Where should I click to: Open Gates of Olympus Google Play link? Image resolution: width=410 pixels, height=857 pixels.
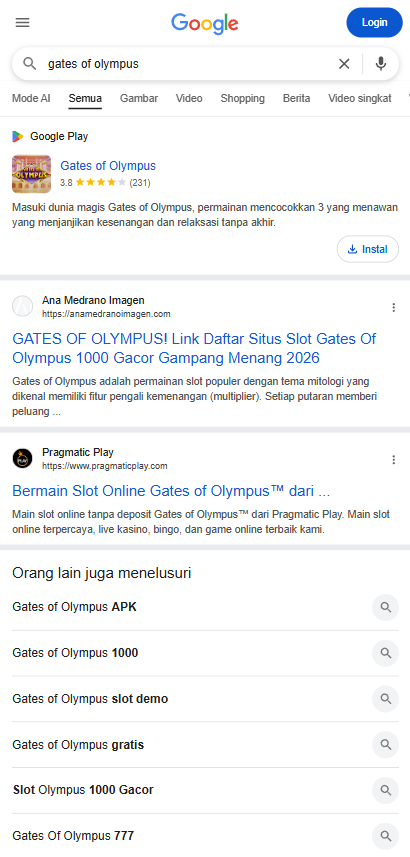(x=108, y=166)
